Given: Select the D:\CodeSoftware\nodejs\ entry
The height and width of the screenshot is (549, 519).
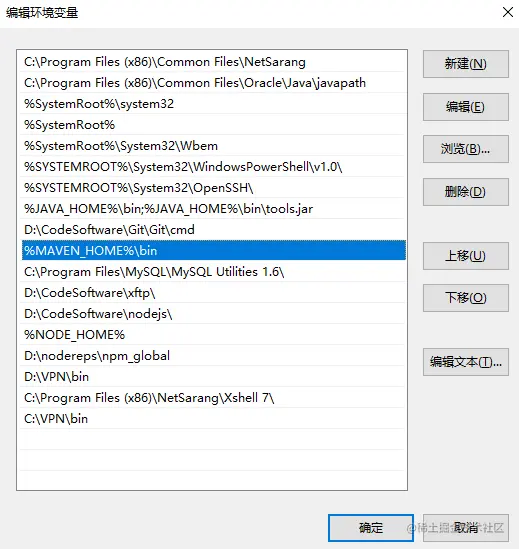Looking at the screenshot, I should [x=213, y=314].
